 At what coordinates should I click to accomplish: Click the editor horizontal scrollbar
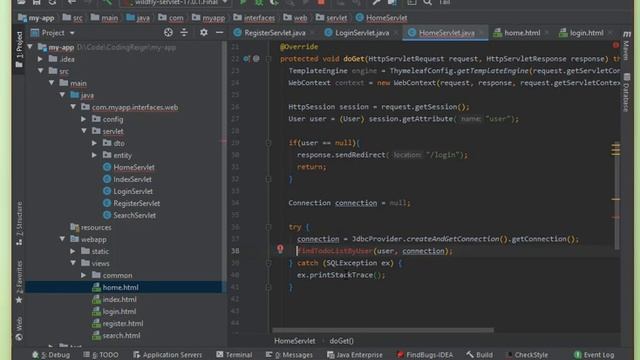point(383,330)
